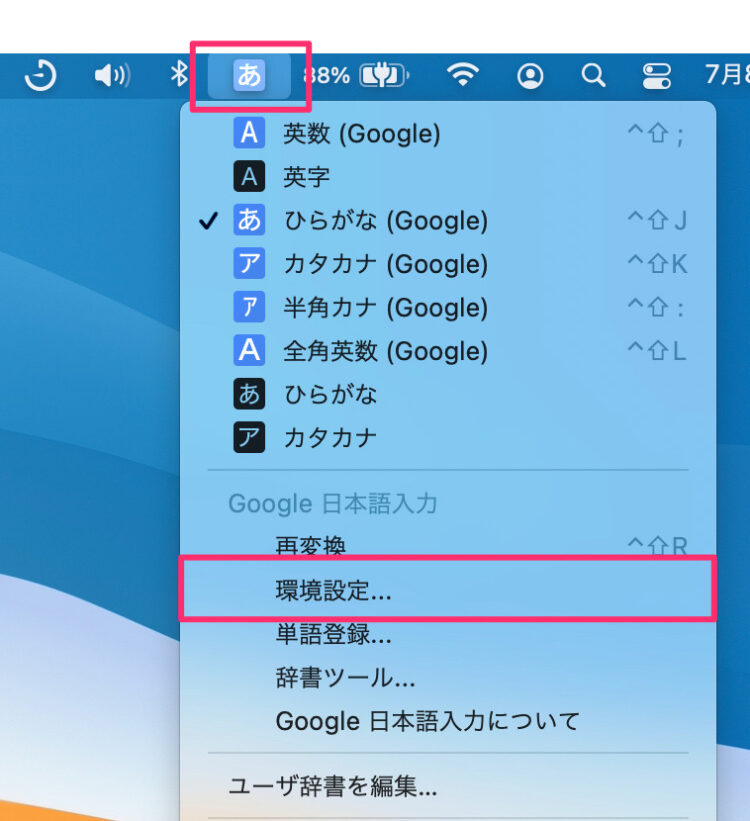Select the non-Google ひらがな input source
The height and width of the screenshot is (821, 750).
coord(330,395)
